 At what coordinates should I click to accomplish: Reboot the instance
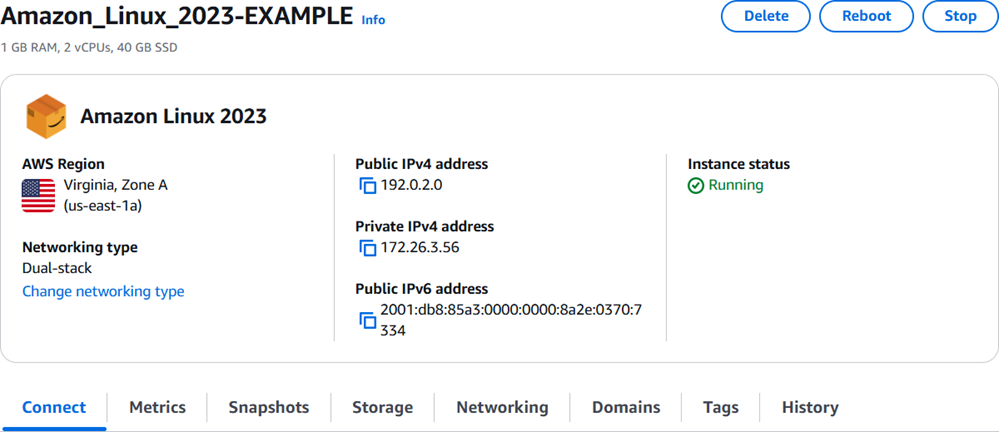tap(866, 16)
